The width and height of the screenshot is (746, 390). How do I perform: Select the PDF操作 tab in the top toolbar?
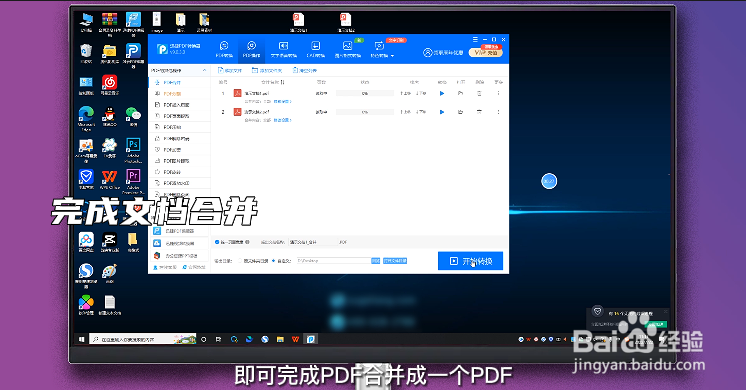point(251,49)
